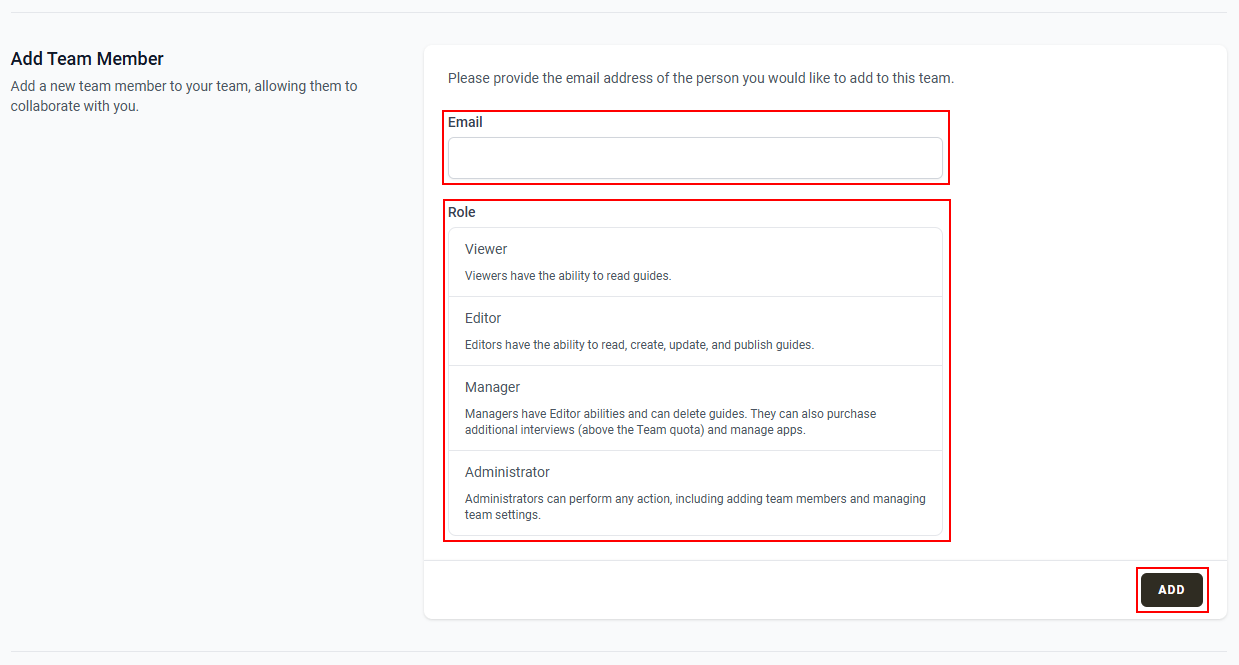
Task: Click the ADD button
Action: pyautogui.click(x=1171, y=590)
